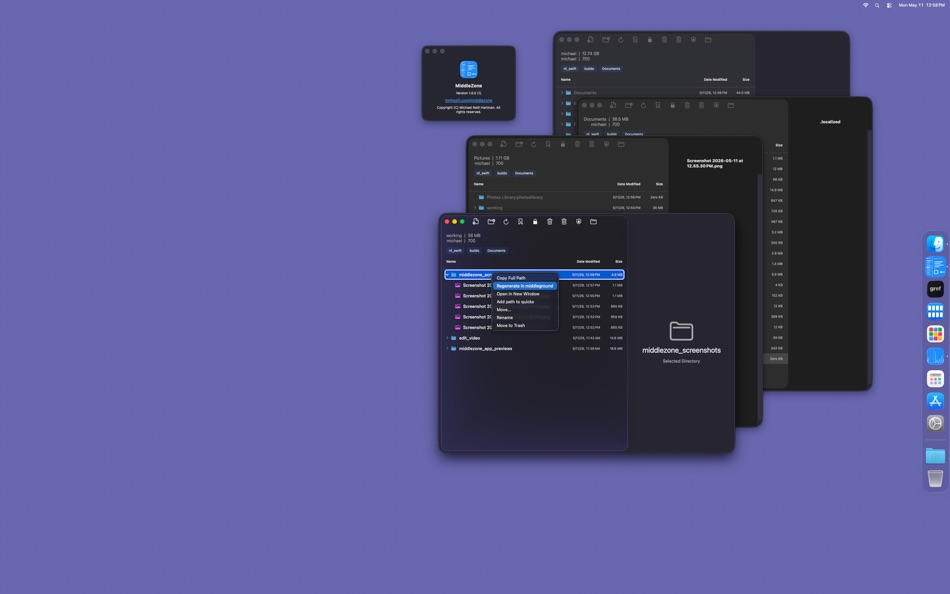Expand the Documents folder in michael 12.74 GB window
950x594 pixels.
tap(562, 93)
